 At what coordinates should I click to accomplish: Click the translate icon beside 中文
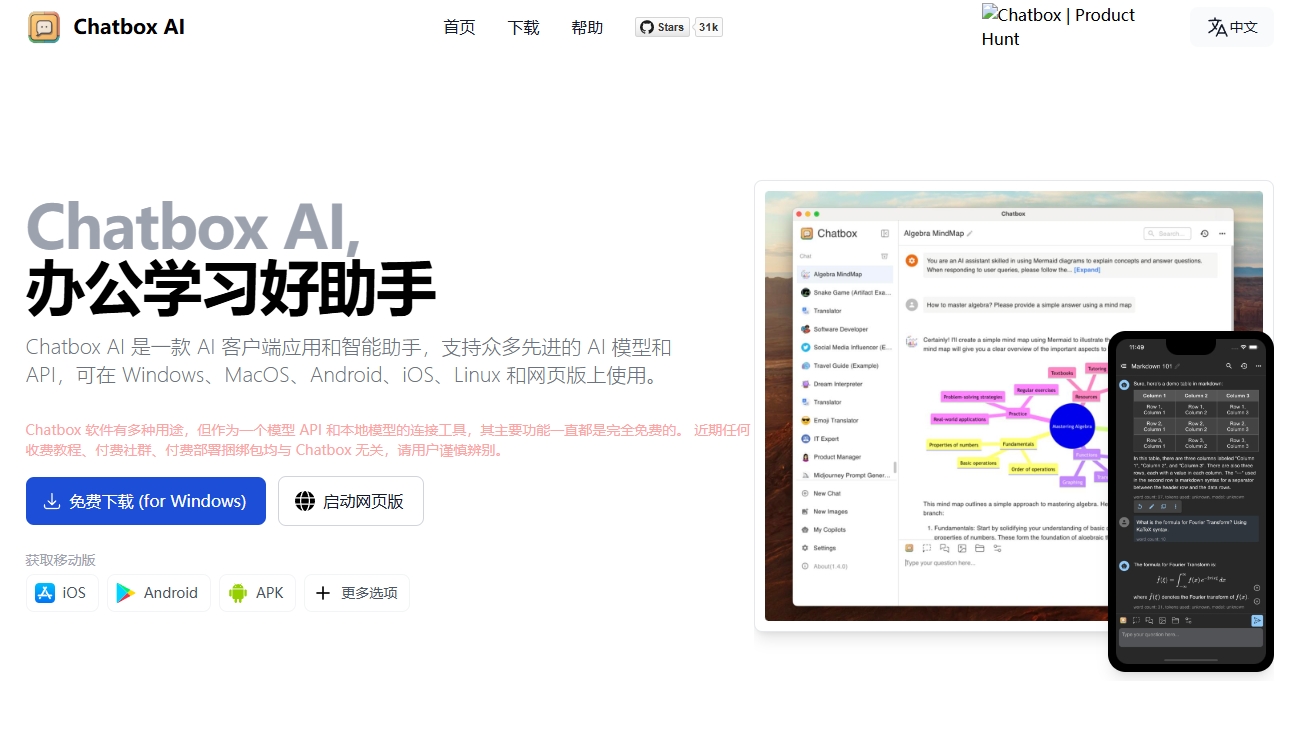point(1216,27)
